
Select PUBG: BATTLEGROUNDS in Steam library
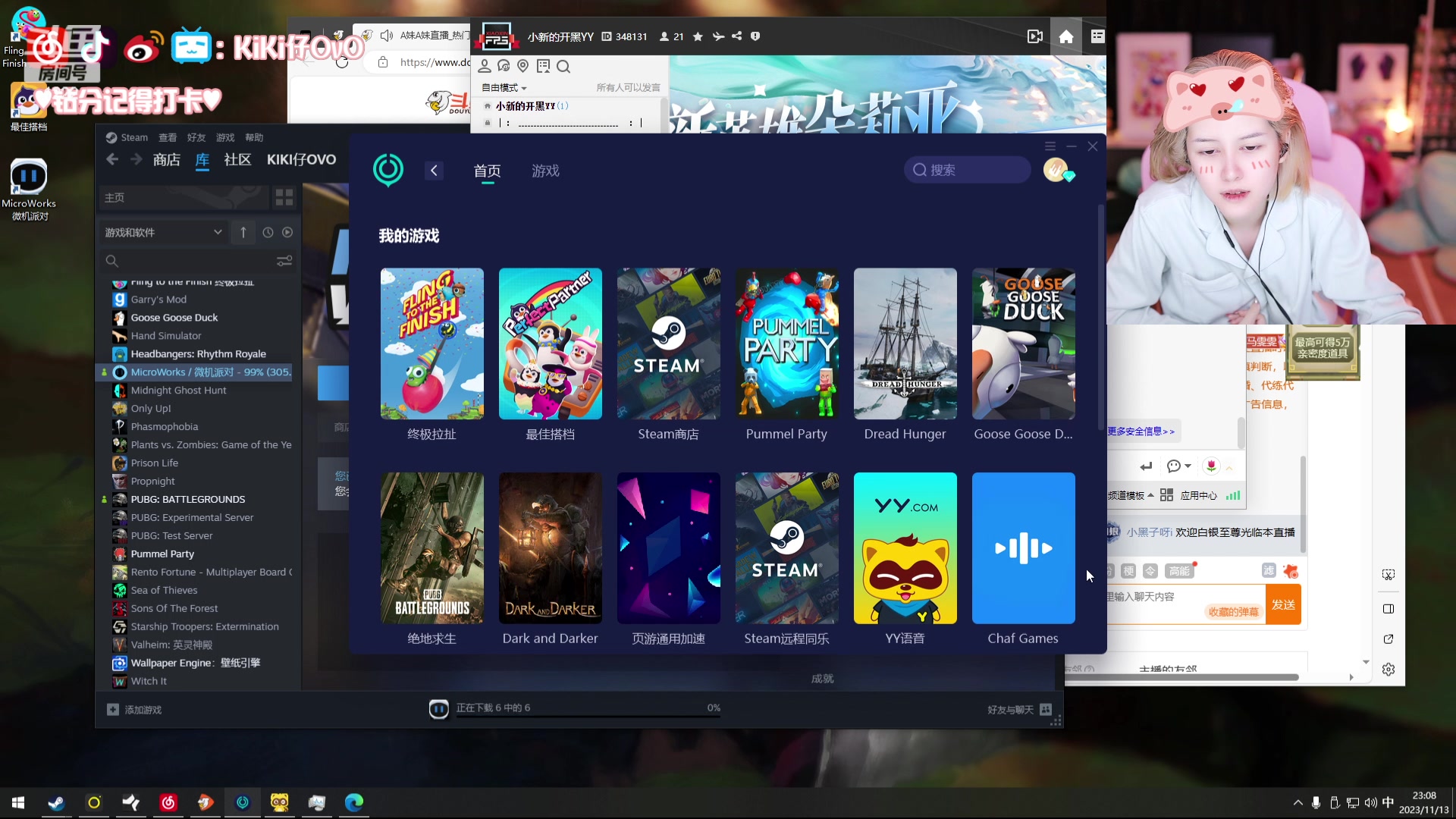tap(188, 500)
